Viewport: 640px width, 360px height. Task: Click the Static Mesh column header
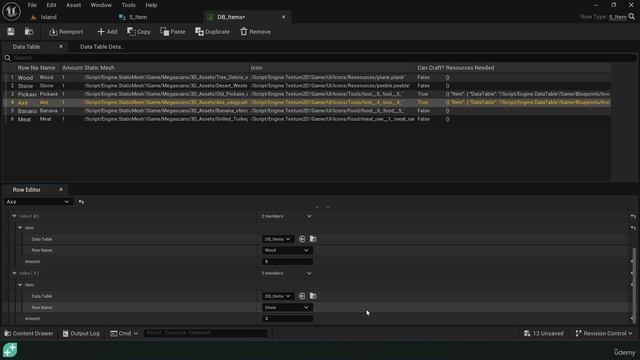coord(99,68)
